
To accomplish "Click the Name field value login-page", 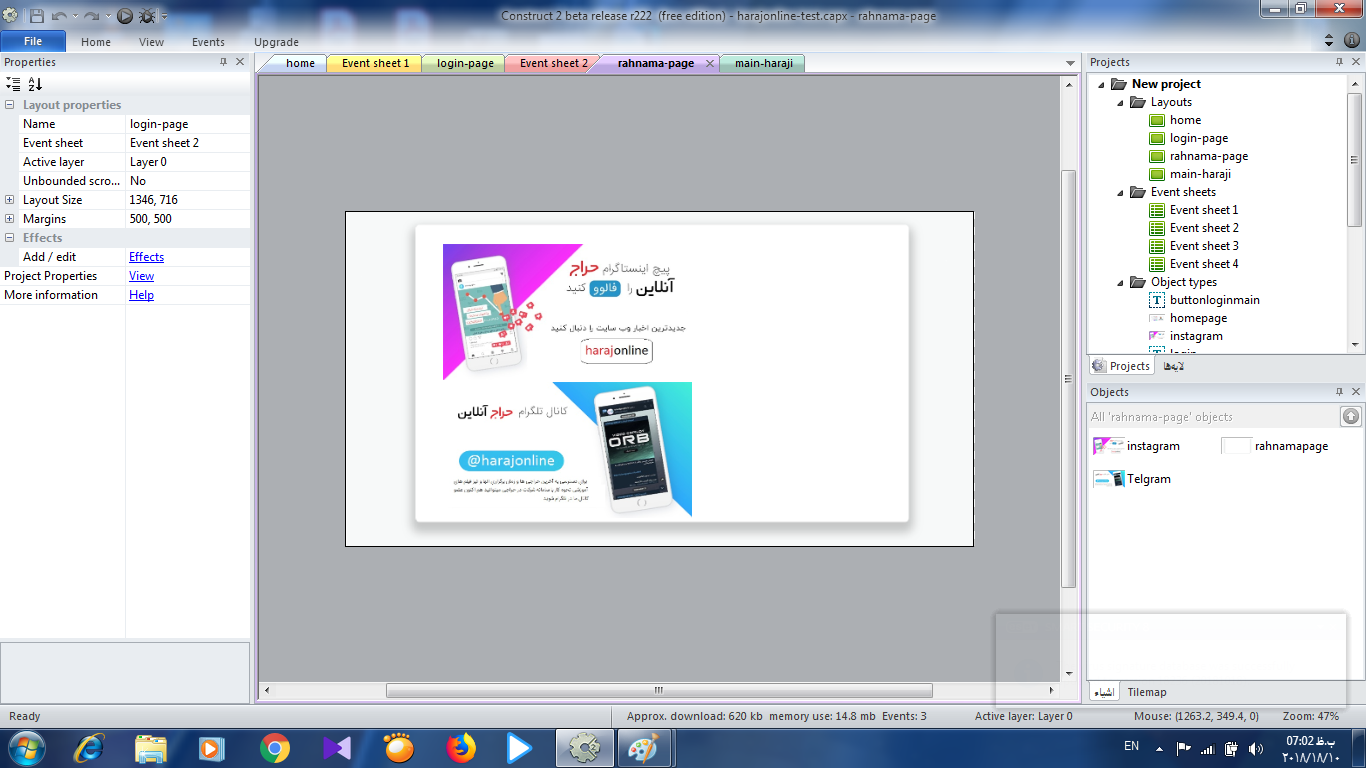I will (188, 124).
